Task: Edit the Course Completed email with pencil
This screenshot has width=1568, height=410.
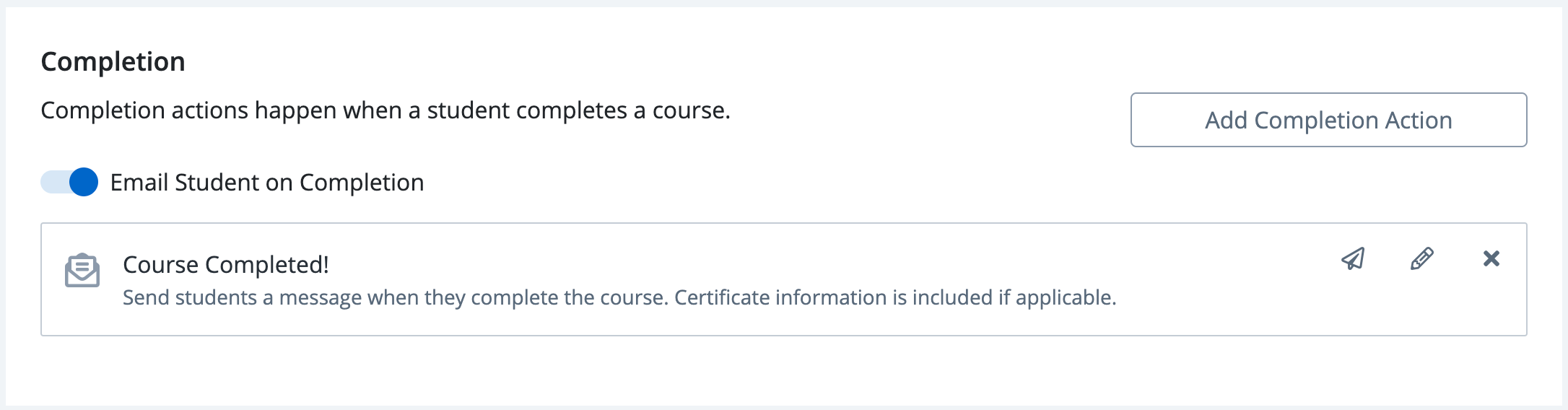Action: [1421, 258]
